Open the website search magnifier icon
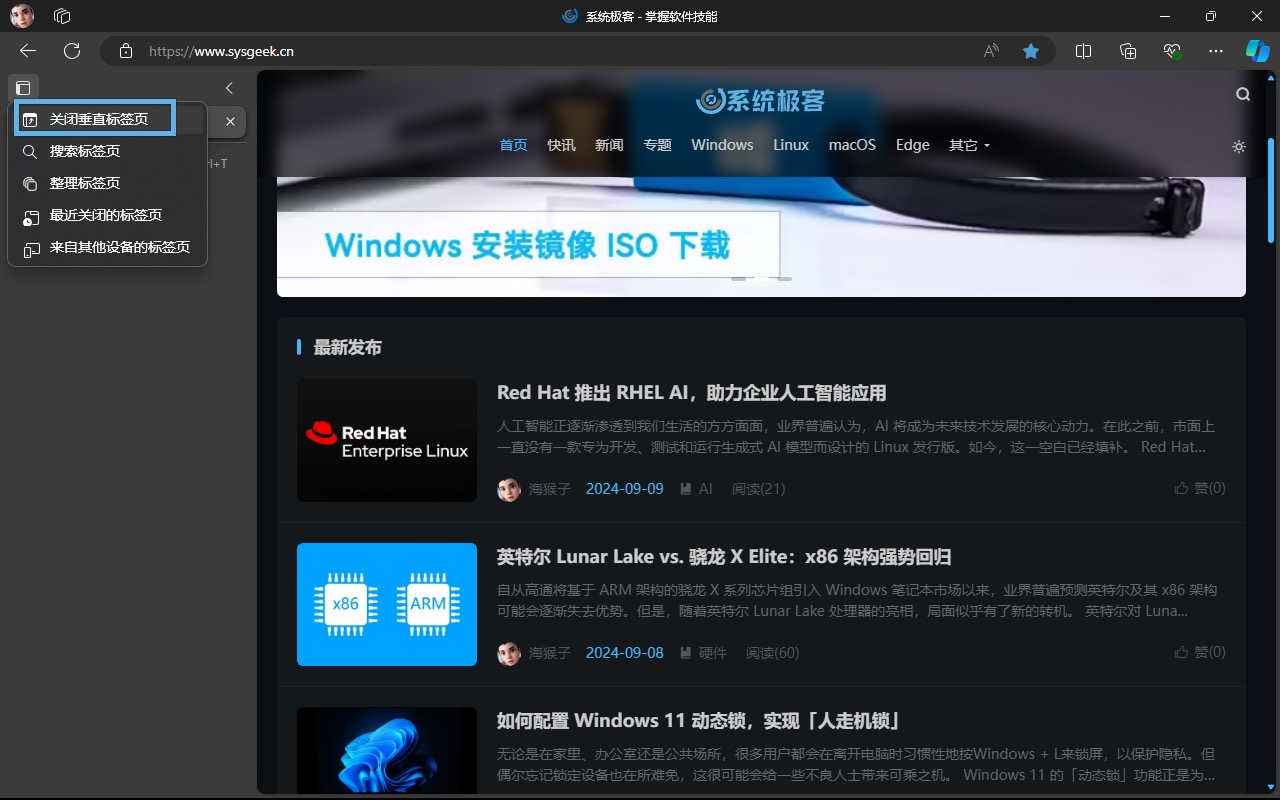The width and height of the screenshot is (1280, 800). point(1243,94)
